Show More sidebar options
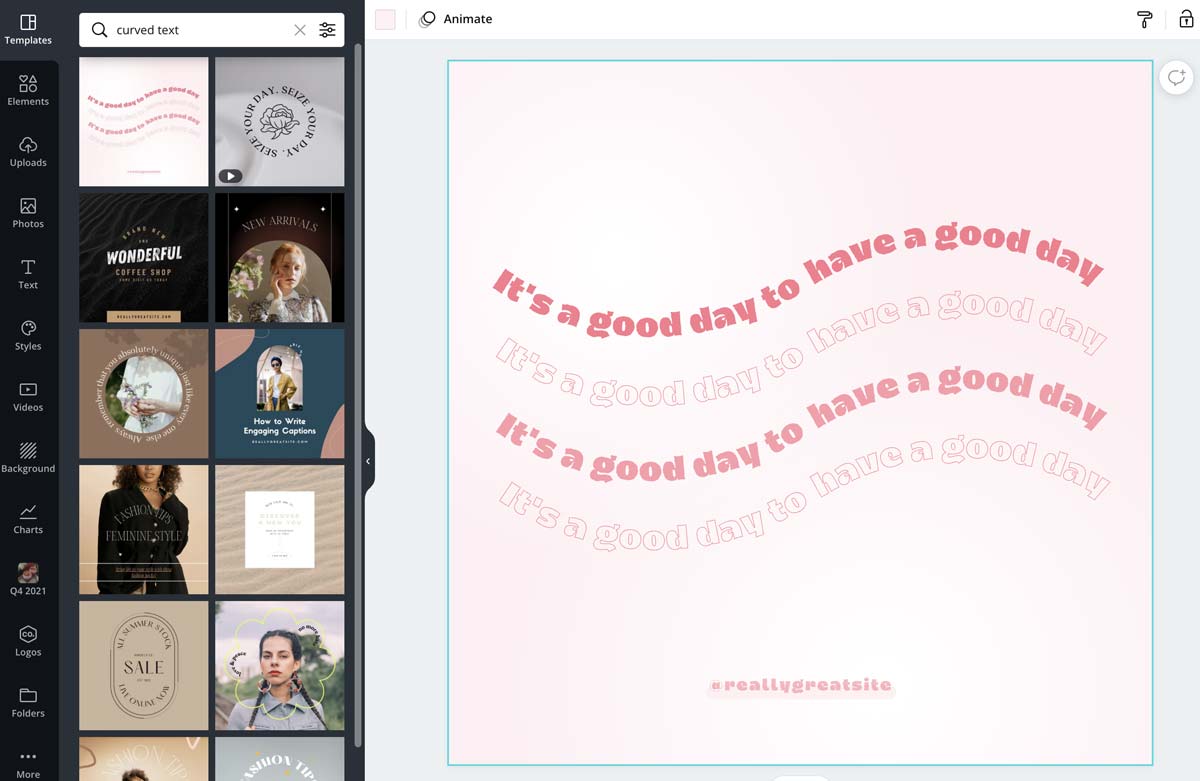This screenshot has width=1200, height=781. pos(28,764)
